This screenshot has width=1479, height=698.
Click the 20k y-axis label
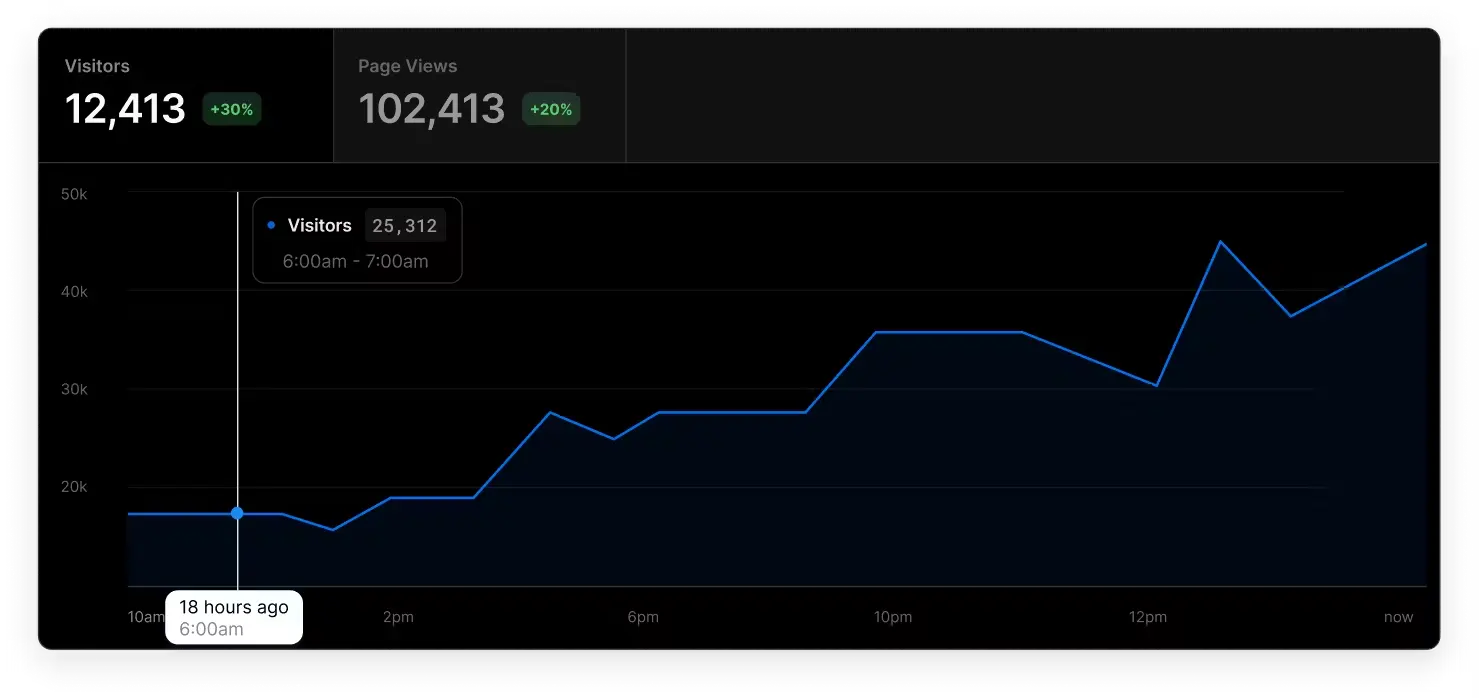click(x=75, y=487)
